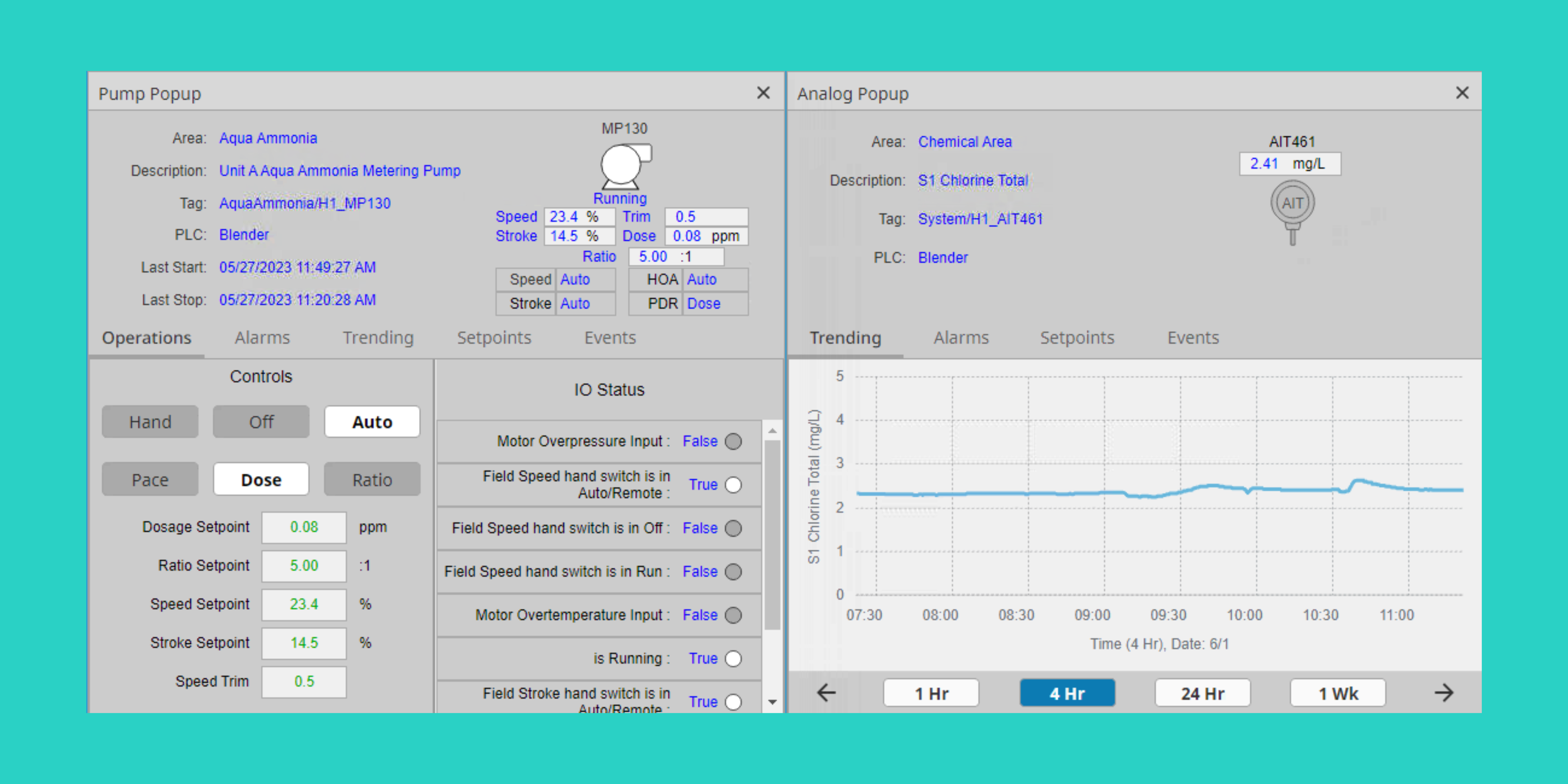The width and height of the screenshot is (1568, 784).
Task: Set trend range to 1 Wk
Action: click(x=1338, y=693)
